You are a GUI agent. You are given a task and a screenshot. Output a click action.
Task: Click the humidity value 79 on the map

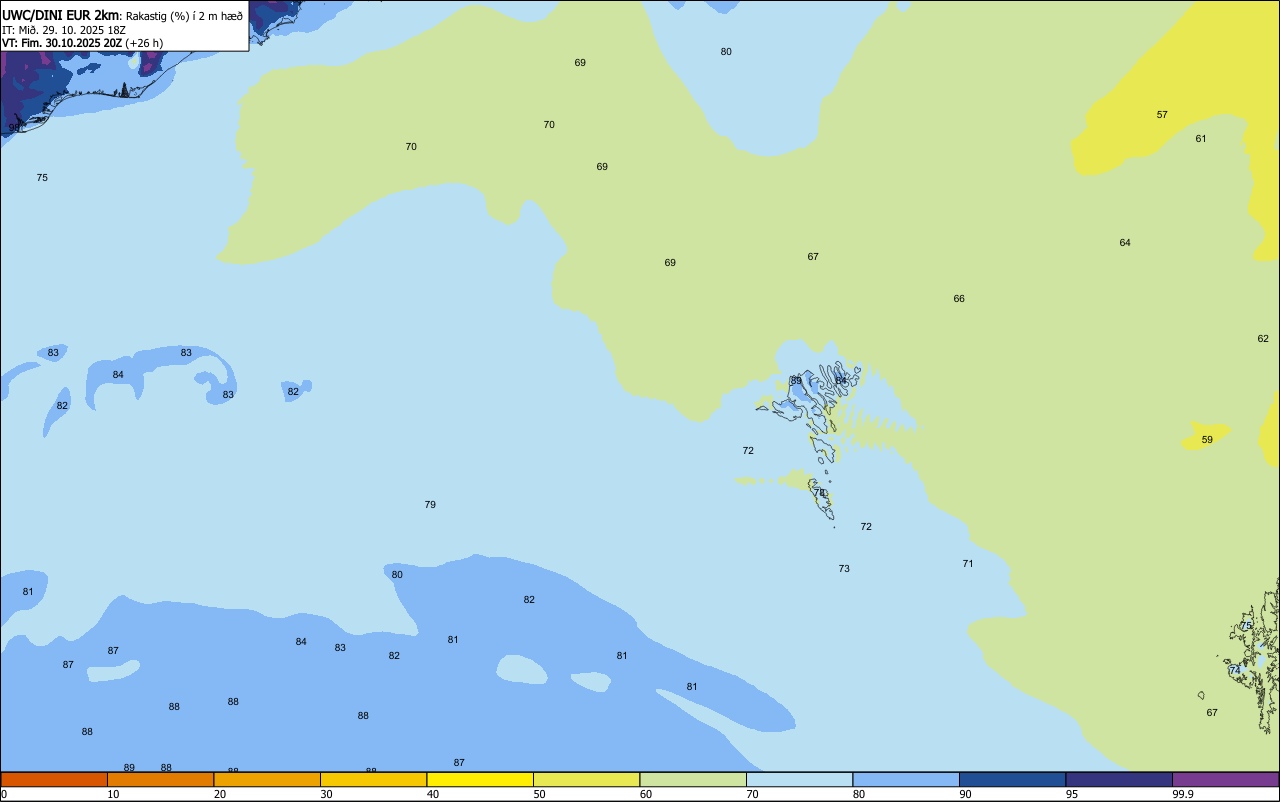point(430,505)
